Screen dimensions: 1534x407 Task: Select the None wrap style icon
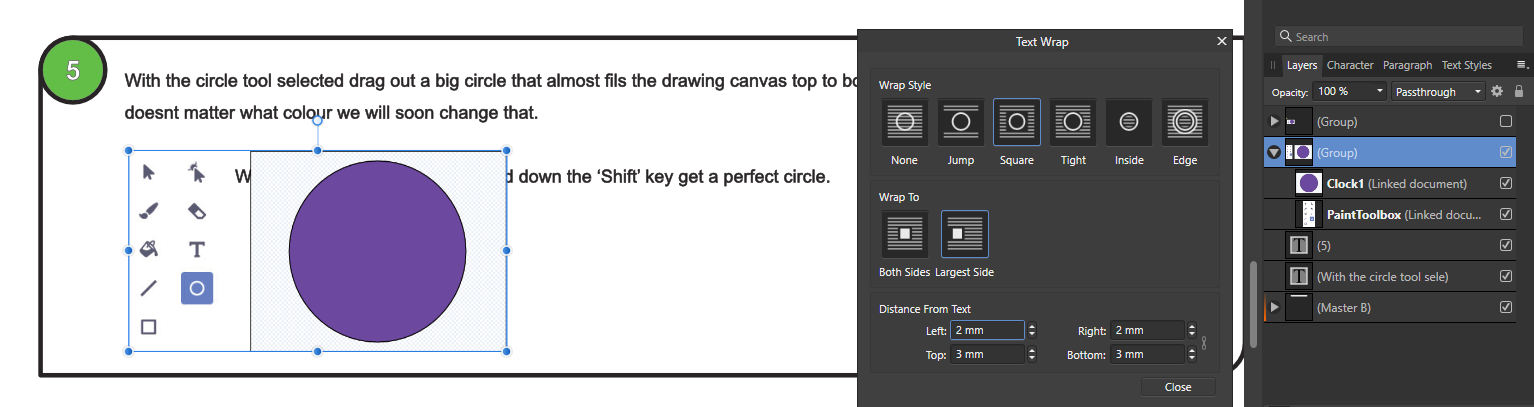(x=905, y=122)
